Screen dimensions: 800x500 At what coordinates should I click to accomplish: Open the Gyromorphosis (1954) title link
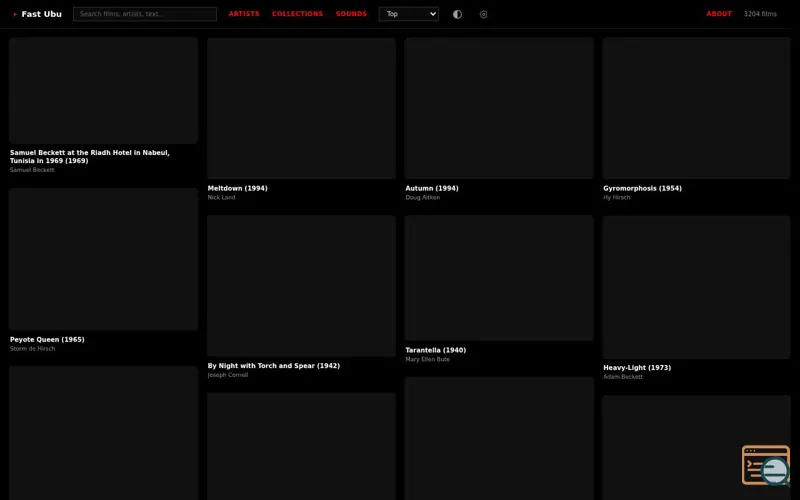[x=642, y=188]
